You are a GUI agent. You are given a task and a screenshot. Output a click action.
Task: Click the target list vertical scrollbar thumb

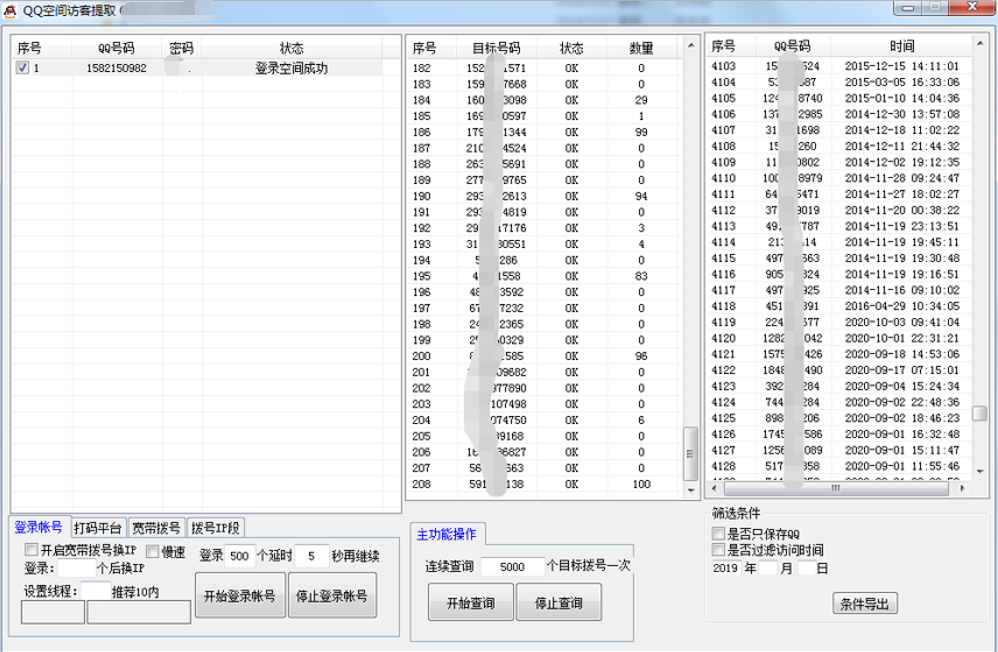(691, 453)
